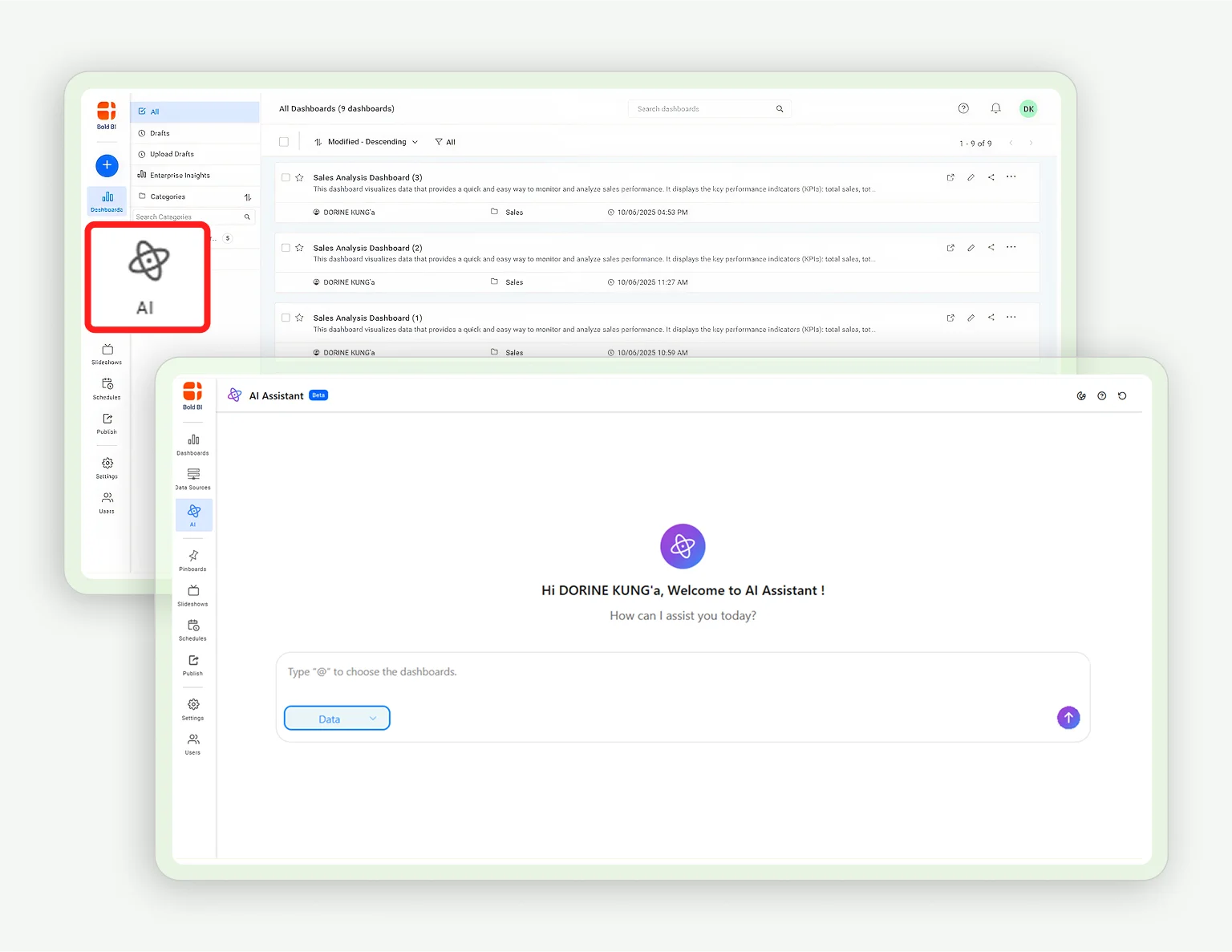1232x952 pixels.
Task: Check the Sales Analysis Dashboard (3) checkbox
Action: pyautogui.click(x=286, y=177)
